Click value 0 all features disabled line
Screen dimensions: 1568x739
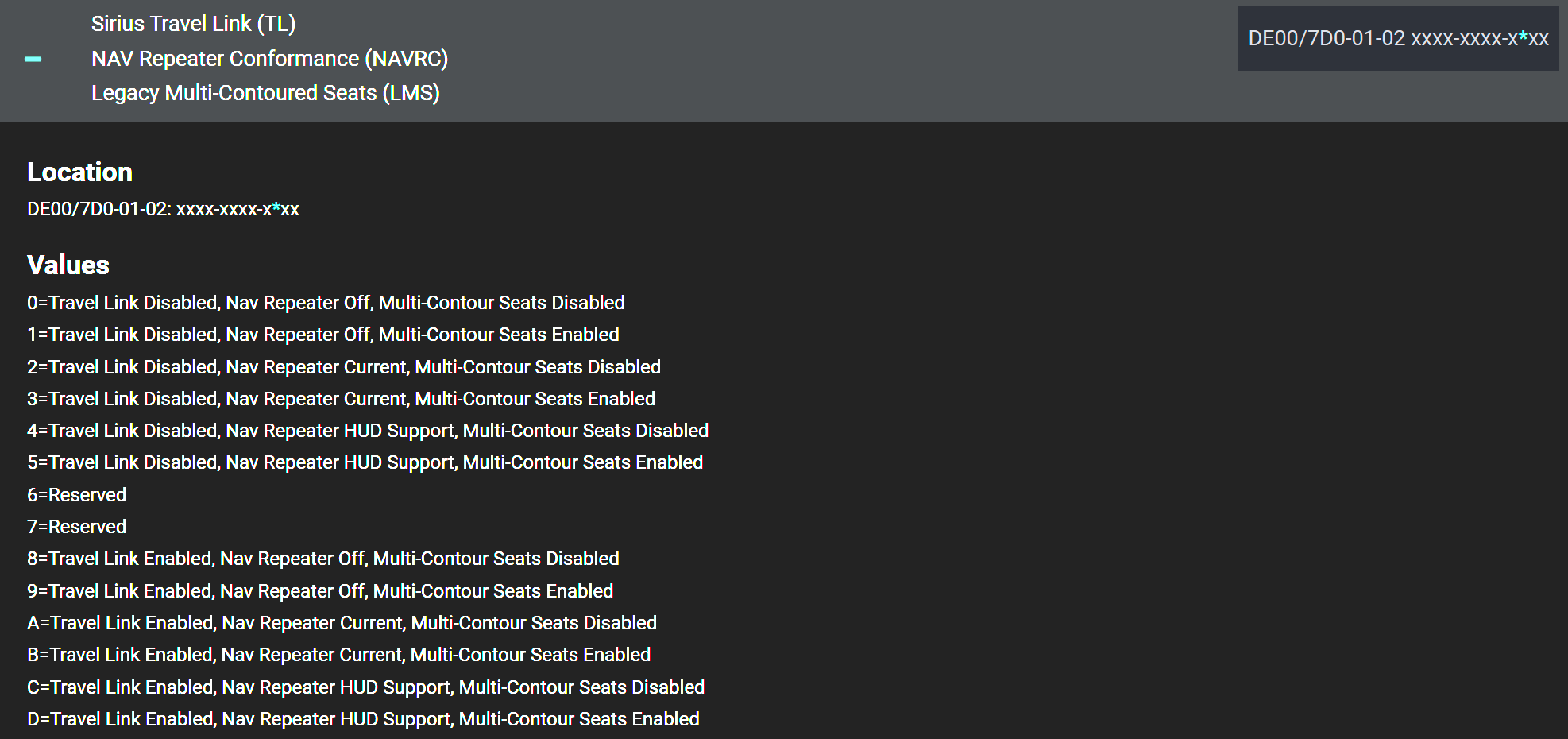pyautogui.click(x=326, y=303)
